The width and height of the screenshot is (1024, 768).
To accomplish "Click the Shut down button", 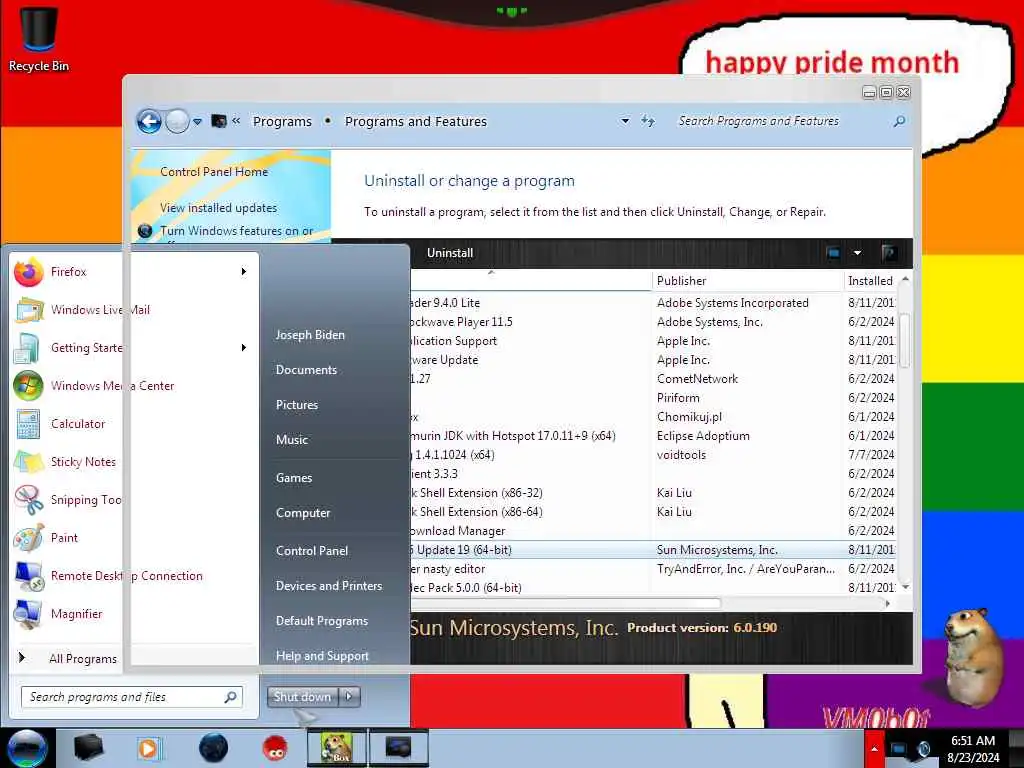I will click(x=303, y=697).
